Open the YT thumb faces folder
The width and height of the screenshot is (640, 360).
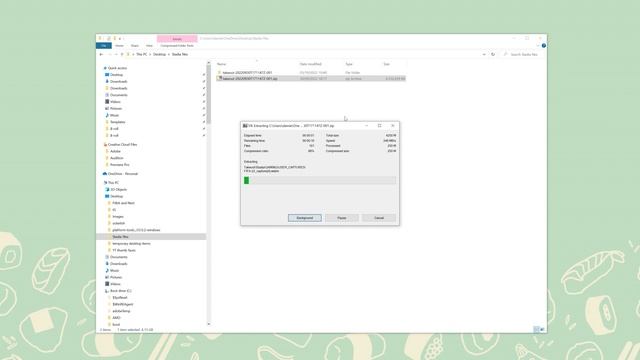(124, 250)
